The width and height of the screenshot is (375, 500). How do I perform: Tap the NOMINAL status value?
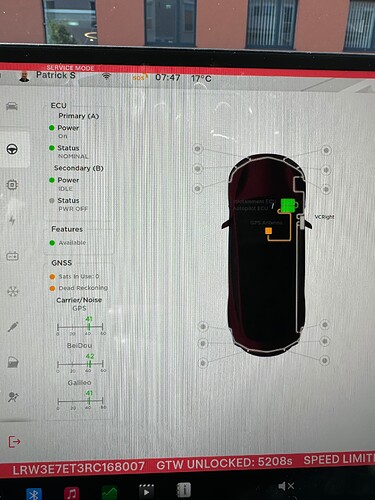tap(73, 156)
